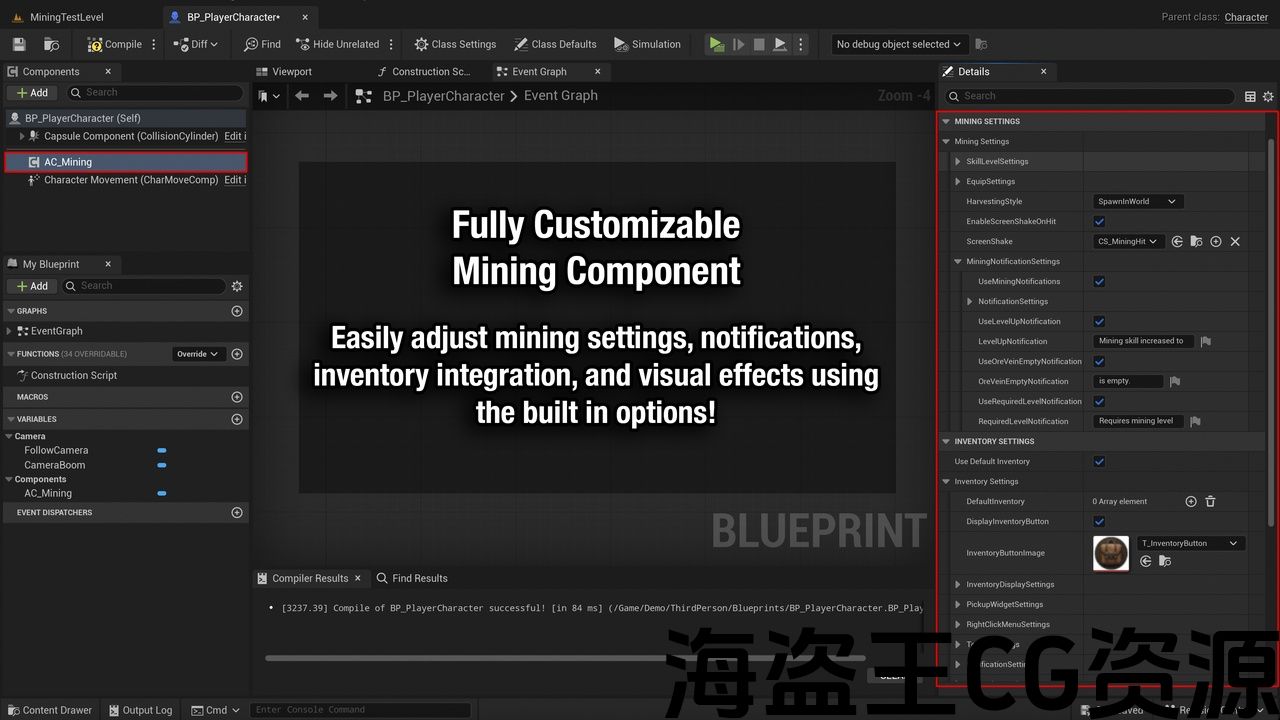This screenshot has height=720, width=1280.
Task: Expand SkillLevelSettings section
Action: coord(958,162)
